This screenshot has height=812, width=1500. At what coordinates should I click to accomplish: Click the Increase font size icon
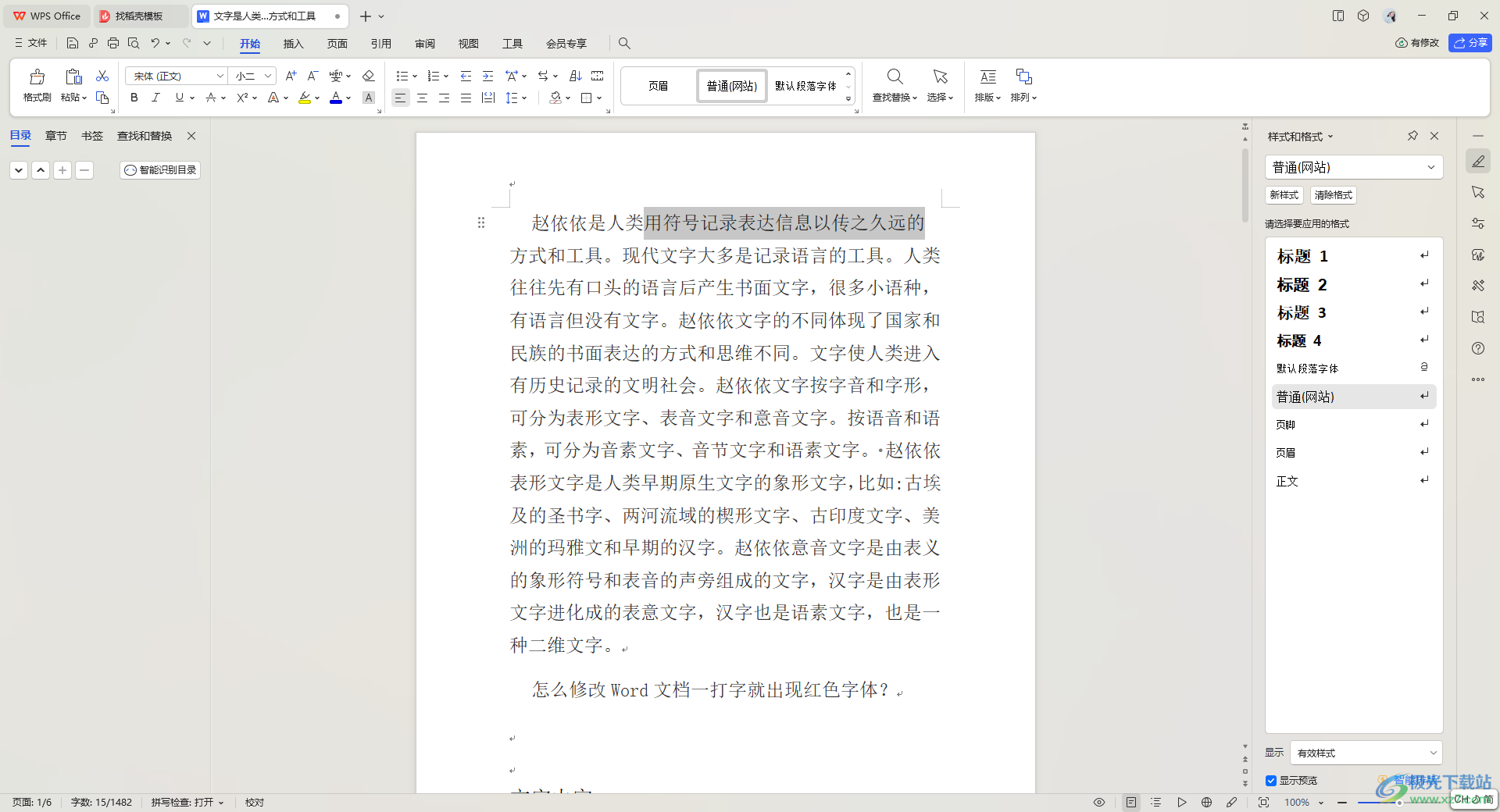point(291,76)
